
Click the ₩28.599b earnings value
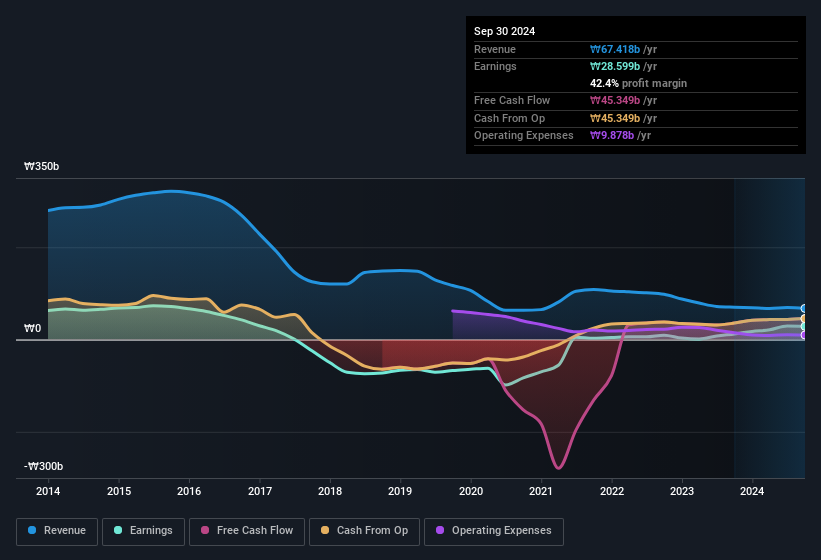pos(615,66)
